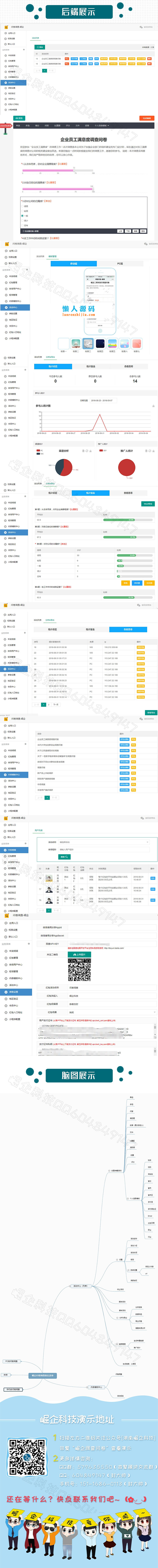
Task: Switch to the 移动端 preview tab
Action: (x=74, y=264)
